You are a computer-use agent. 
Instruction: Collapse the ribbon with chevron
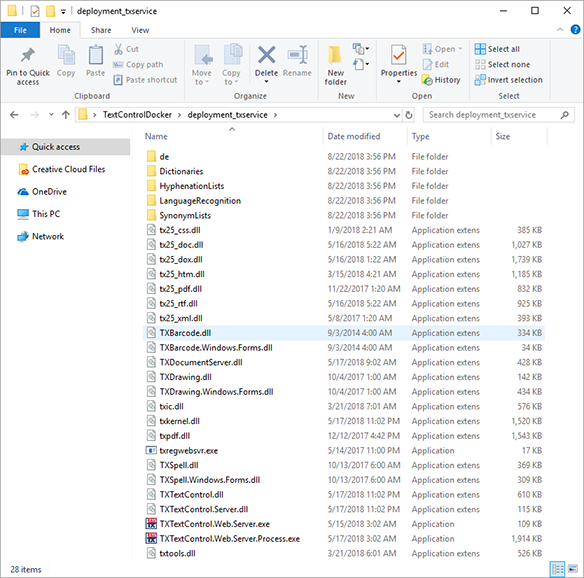(560, 29)
